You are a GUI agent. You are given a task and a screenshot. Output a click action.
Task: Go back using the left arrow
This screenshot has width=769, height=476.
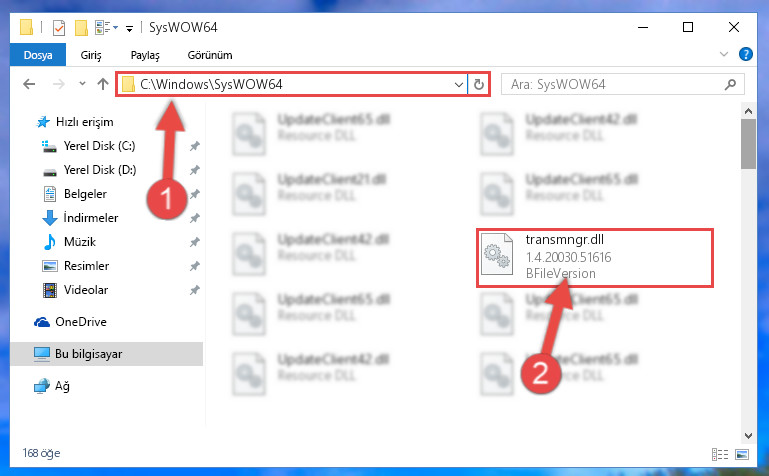(29, 84)
